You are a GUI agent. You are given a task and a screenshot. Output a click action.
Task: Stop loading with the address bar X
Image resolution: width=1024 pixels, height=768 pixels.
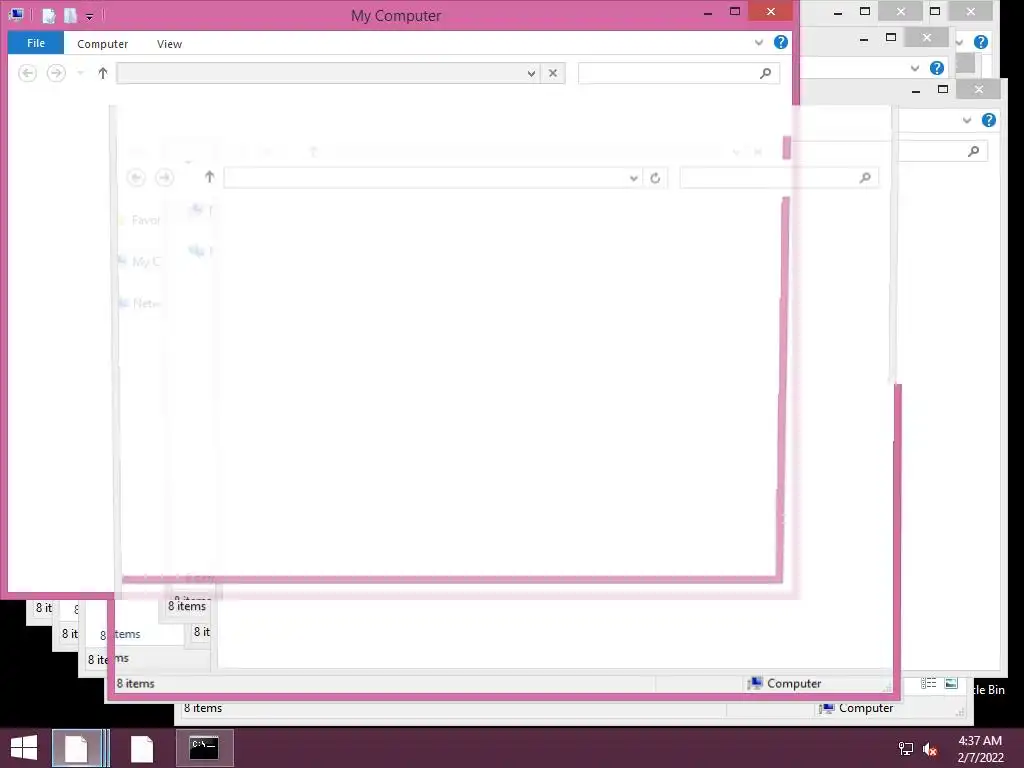pyautogui.click(x=553, y=73)
